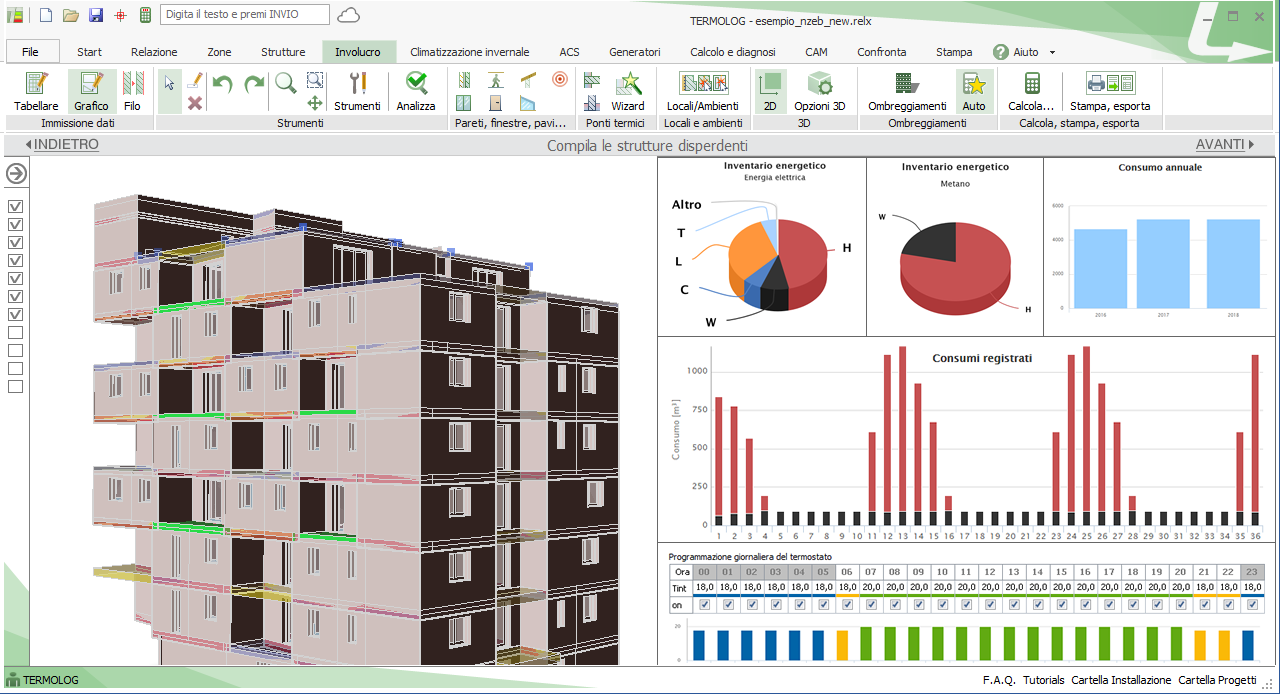
Task: Open the Generatori tab
Action: (635, 52)
